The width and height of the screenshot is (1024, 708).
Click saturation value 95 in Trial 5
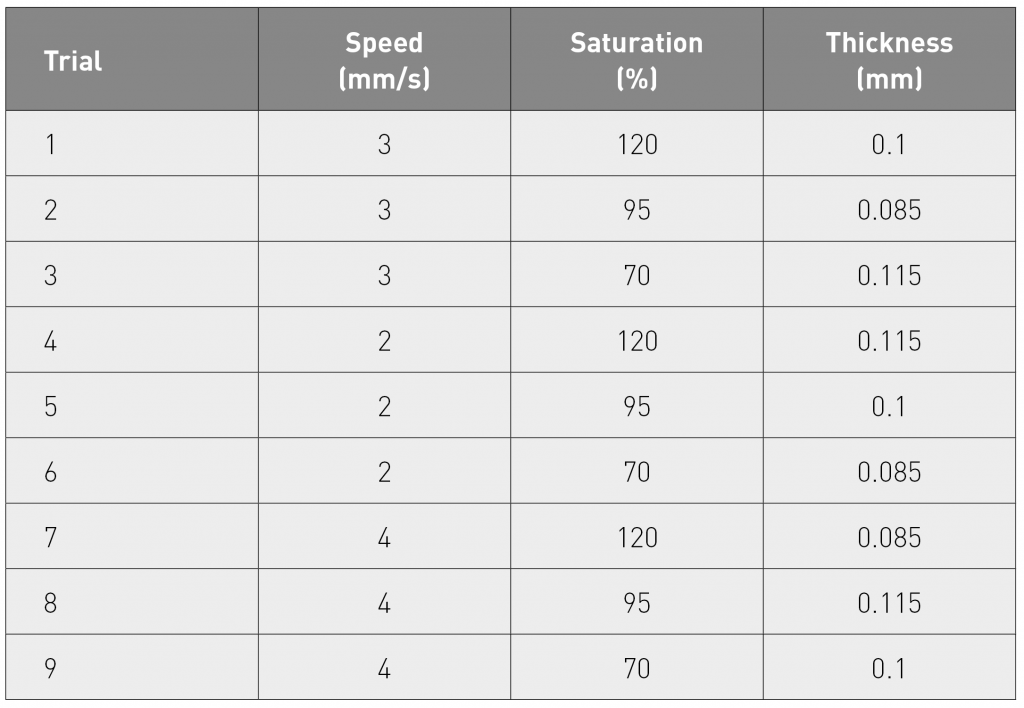pyautogui.click(x=637, y=406)
